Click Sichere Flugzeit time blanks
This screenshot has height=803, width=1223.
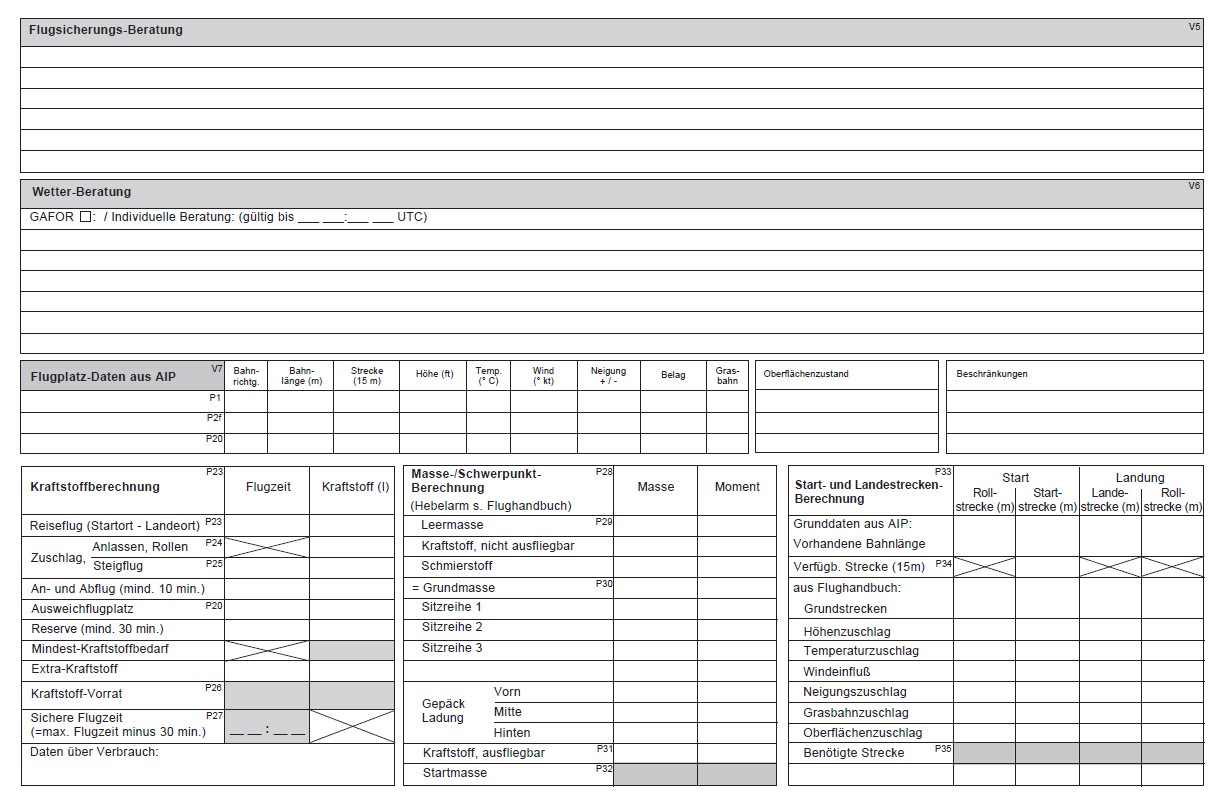267,731
